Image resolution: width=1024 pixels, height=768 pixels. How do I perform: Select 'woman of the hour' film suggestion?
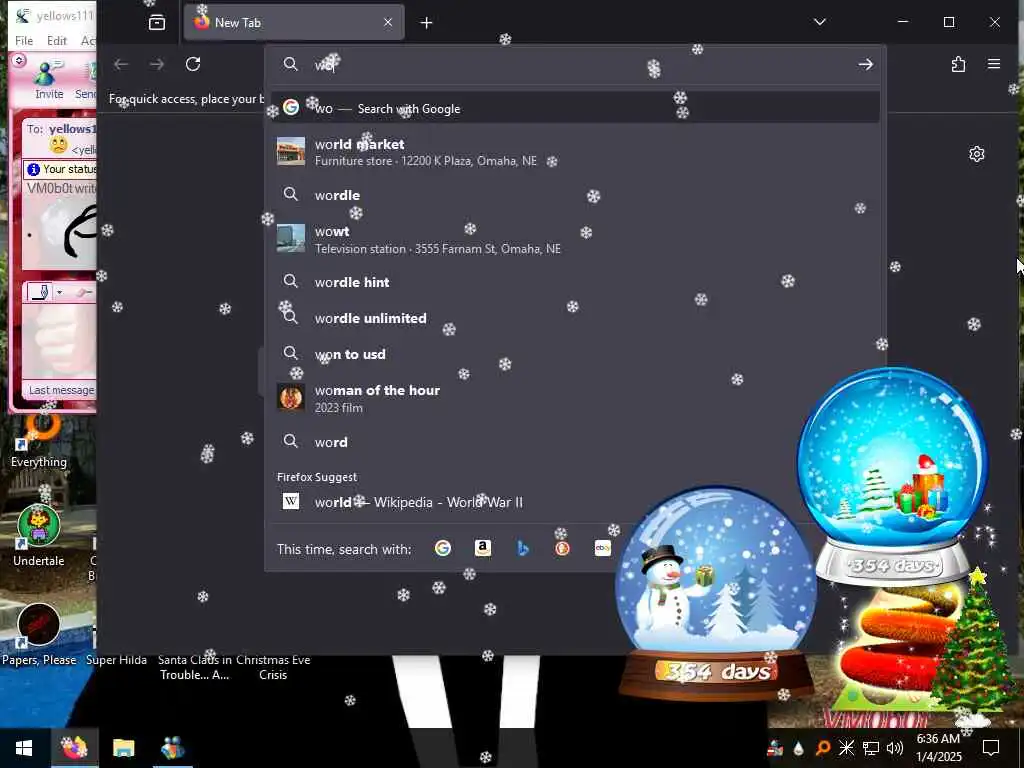(575, 398)
